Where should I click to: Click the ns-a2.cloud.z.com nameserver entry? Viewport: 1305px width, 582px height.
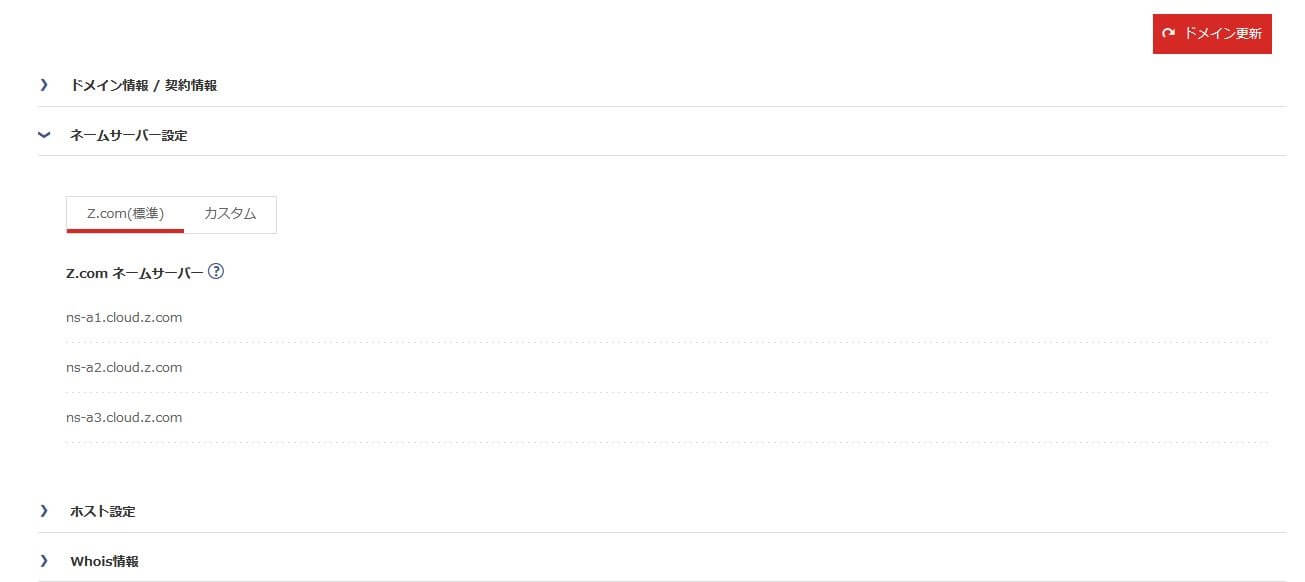tap(124, 368)
